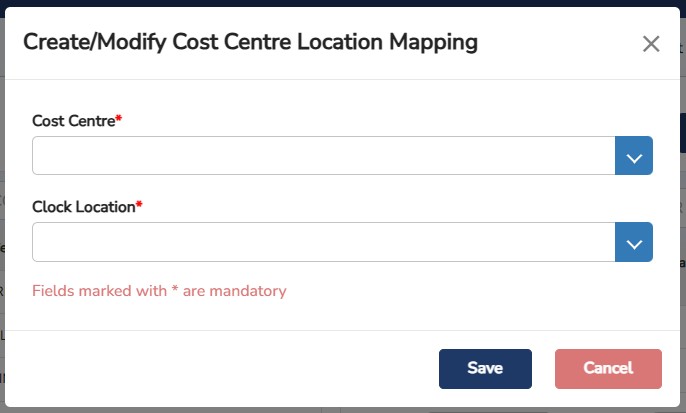
Task: Expand the Cost Centre dropdown arrow
Action: pos(633,157)
